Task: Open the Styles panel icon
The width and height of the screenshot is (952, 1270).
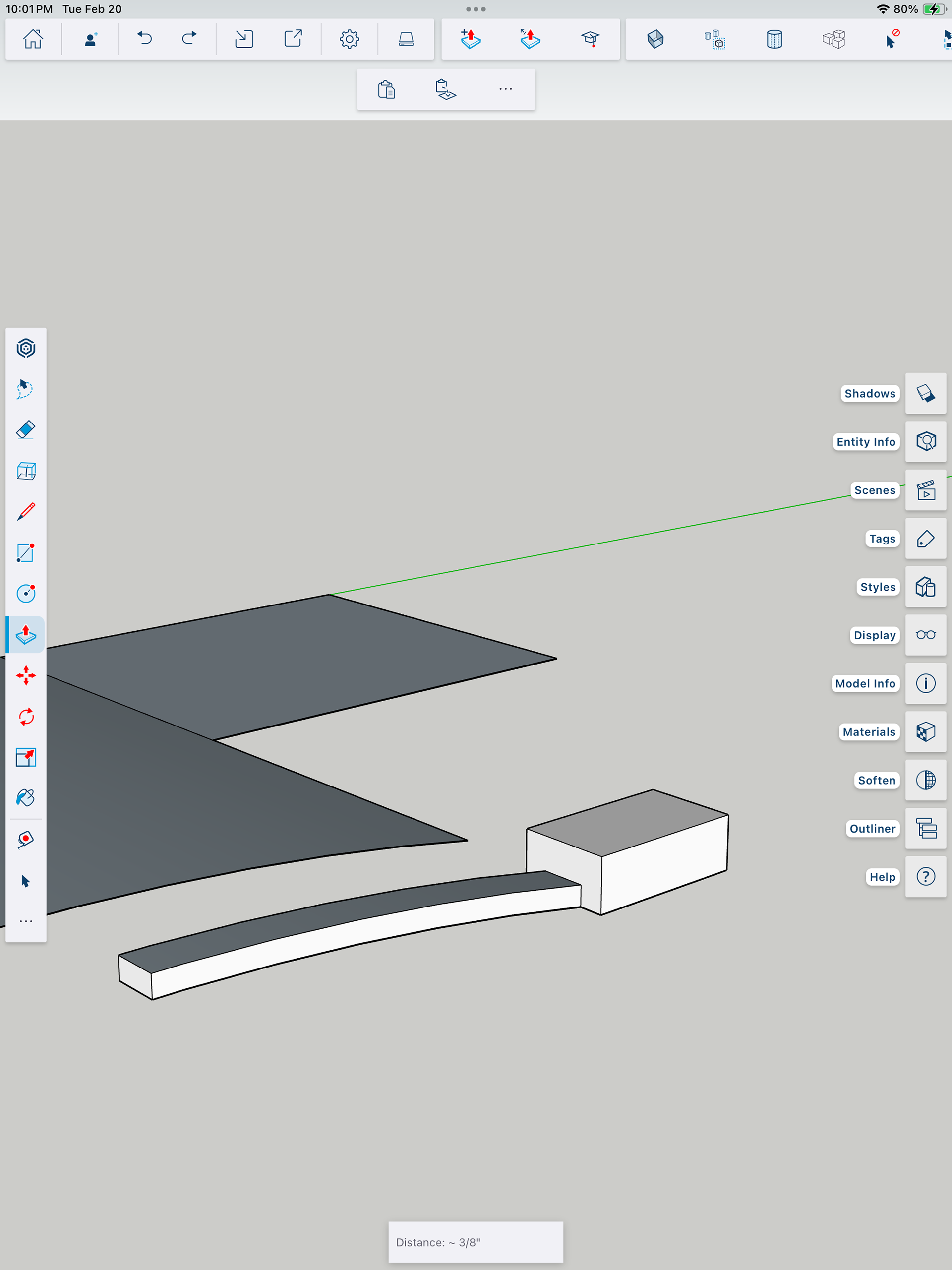Action: pyautogui.click(x=926, y=587)
